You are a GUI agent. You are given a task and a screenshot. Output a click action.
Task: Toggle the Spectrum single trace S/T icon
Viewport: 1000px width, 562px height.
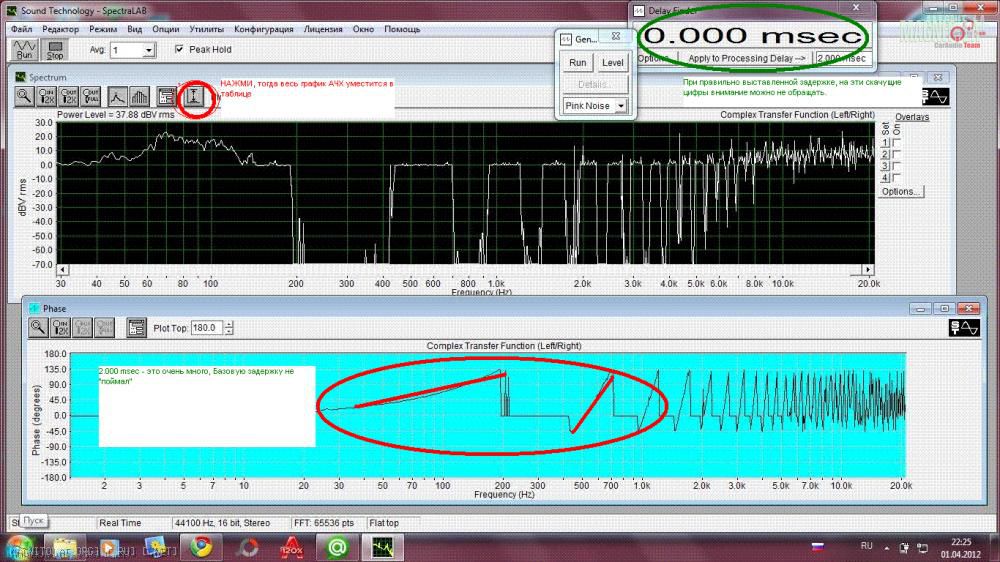tap(936, 96)
